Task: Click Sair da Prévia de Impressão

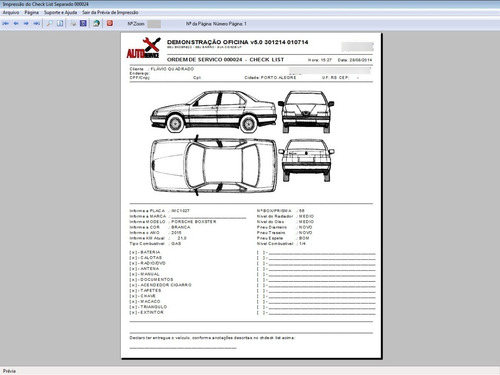Action: tap(110, 12)
